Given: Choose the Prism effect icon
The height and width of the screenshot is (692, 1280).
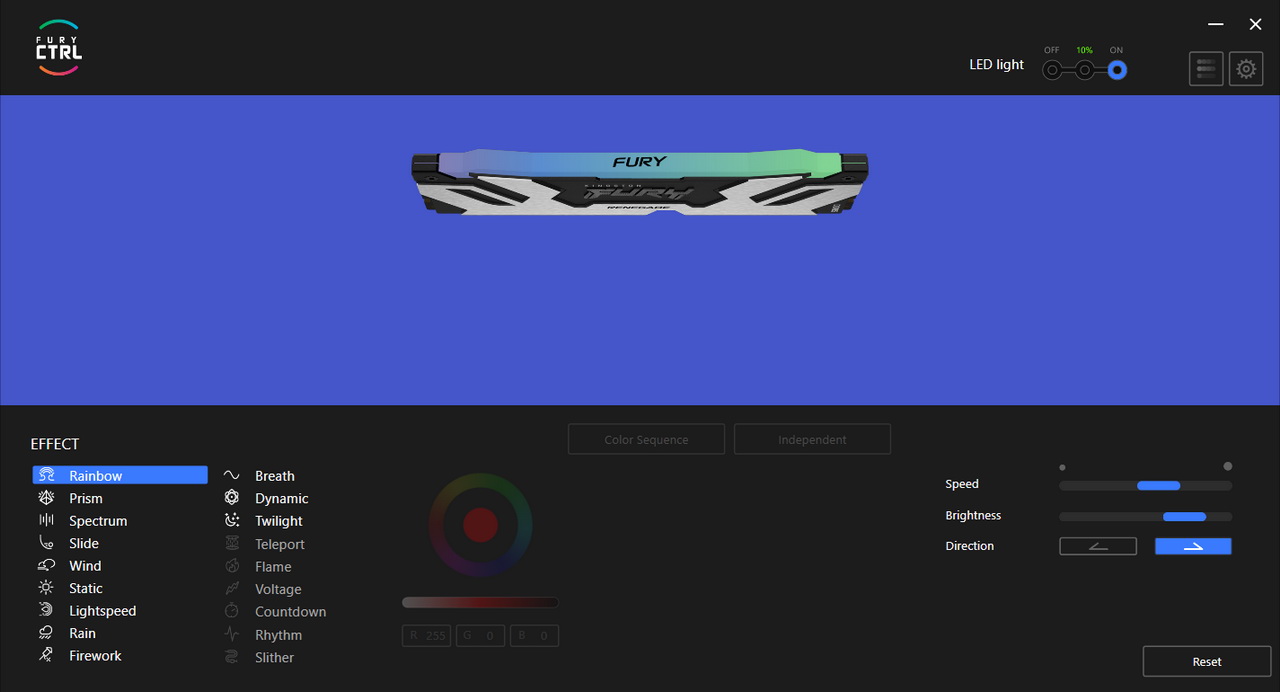Looking at the screenshot, I should [46, 498].
